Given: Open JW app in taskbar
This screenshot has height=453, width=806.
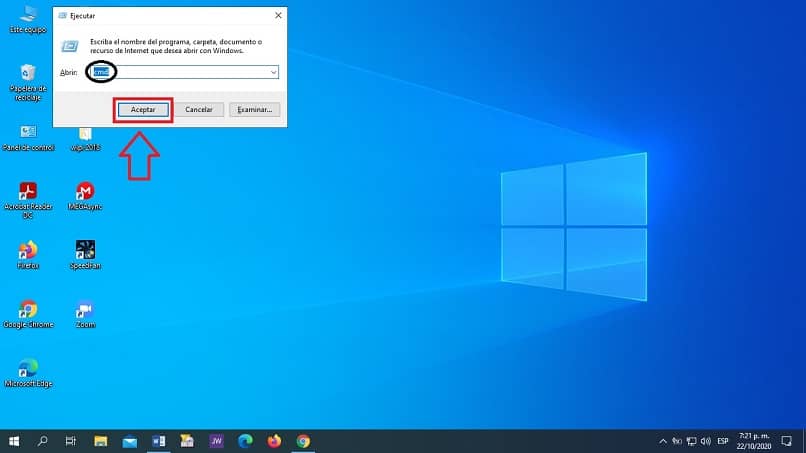Looking at the screenshot, I should 216,441.
